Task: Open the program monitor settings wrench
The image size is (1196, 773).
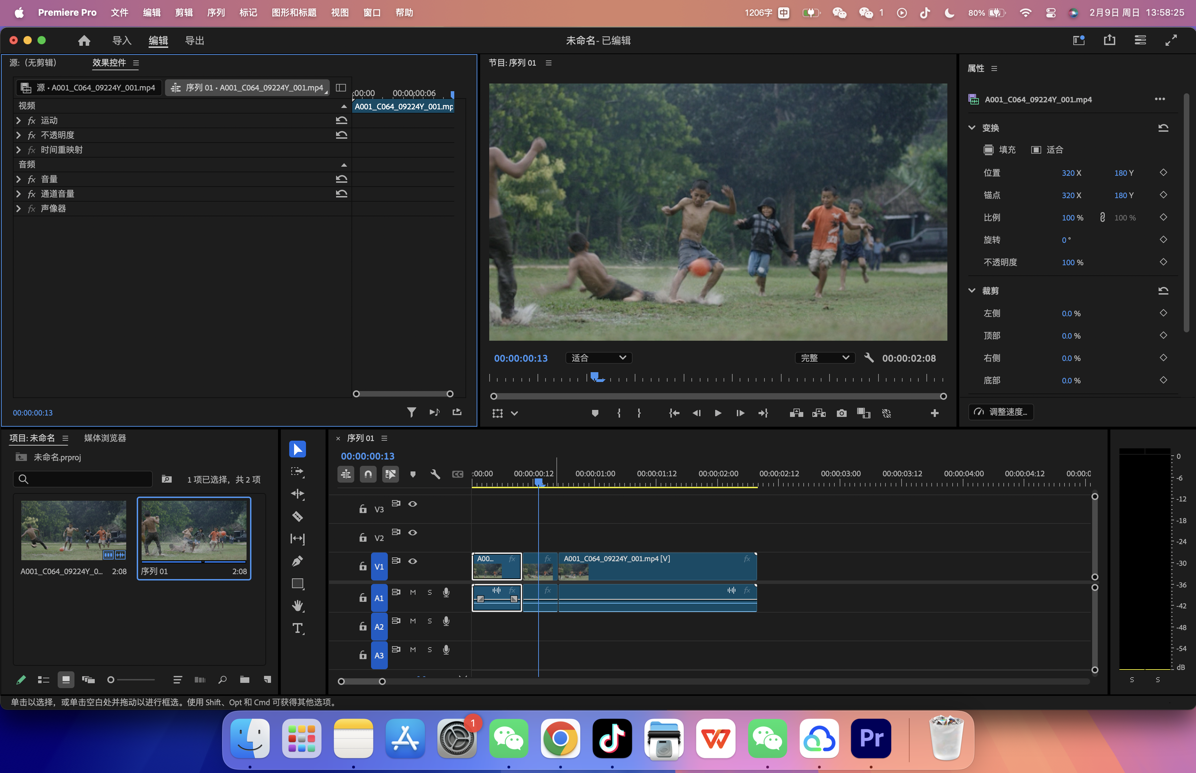Action: click(x=869, y=356)
